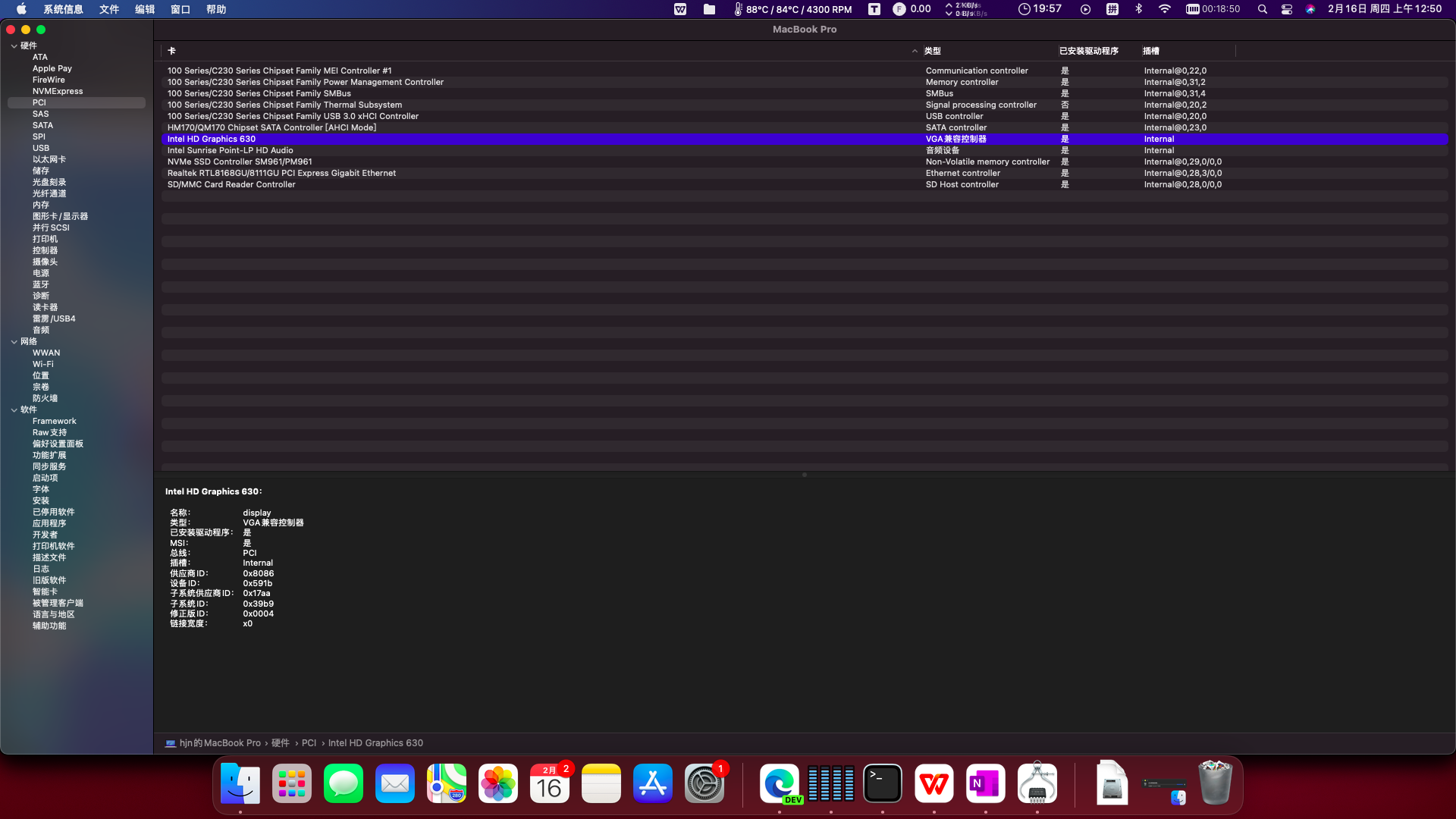Select the Realtek RTL8168GU Gigabit Ethernet row

[x=805, y=173]
